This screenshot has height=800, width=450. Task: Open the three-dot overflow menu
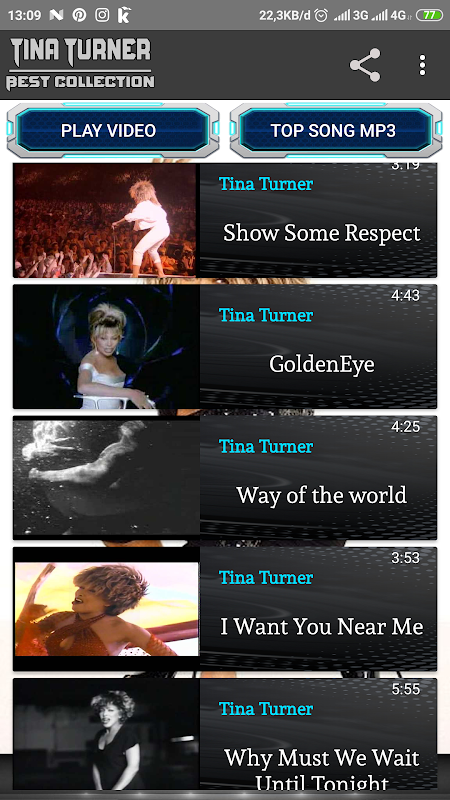tap(422, 65)
